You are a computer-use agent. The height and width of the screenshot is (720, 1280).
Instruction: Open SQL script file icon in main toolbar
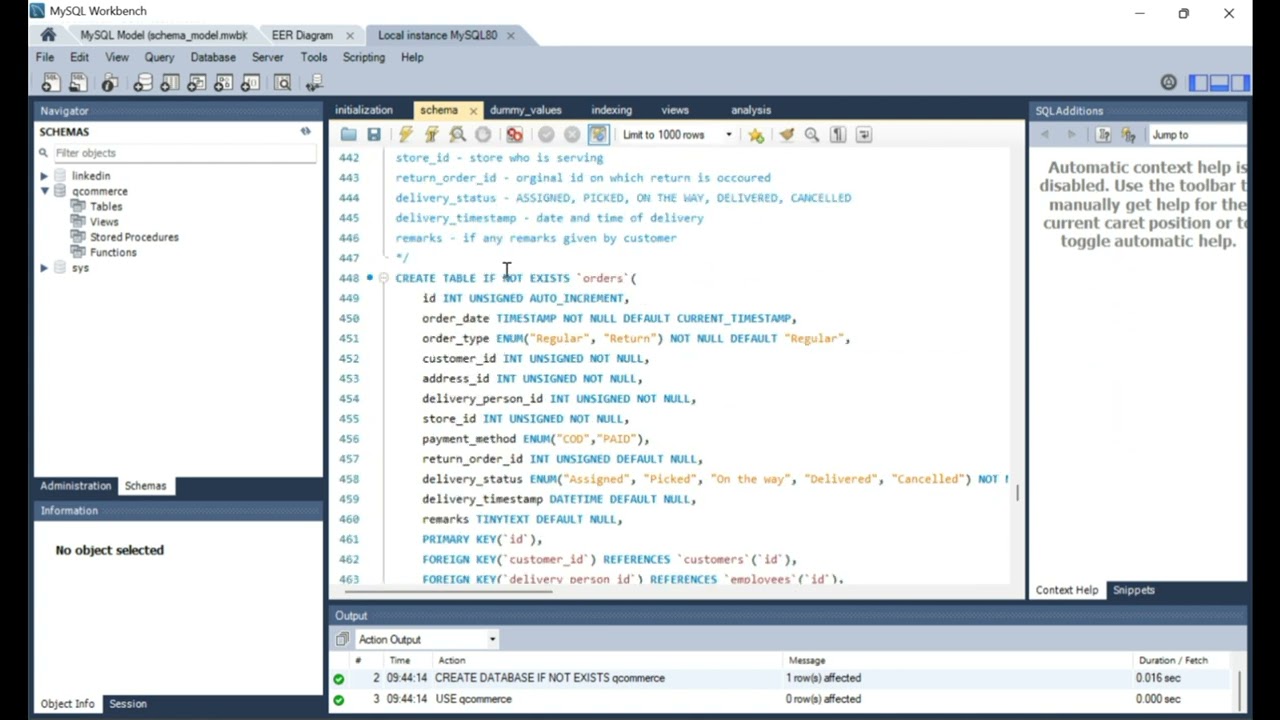[78, 84]
